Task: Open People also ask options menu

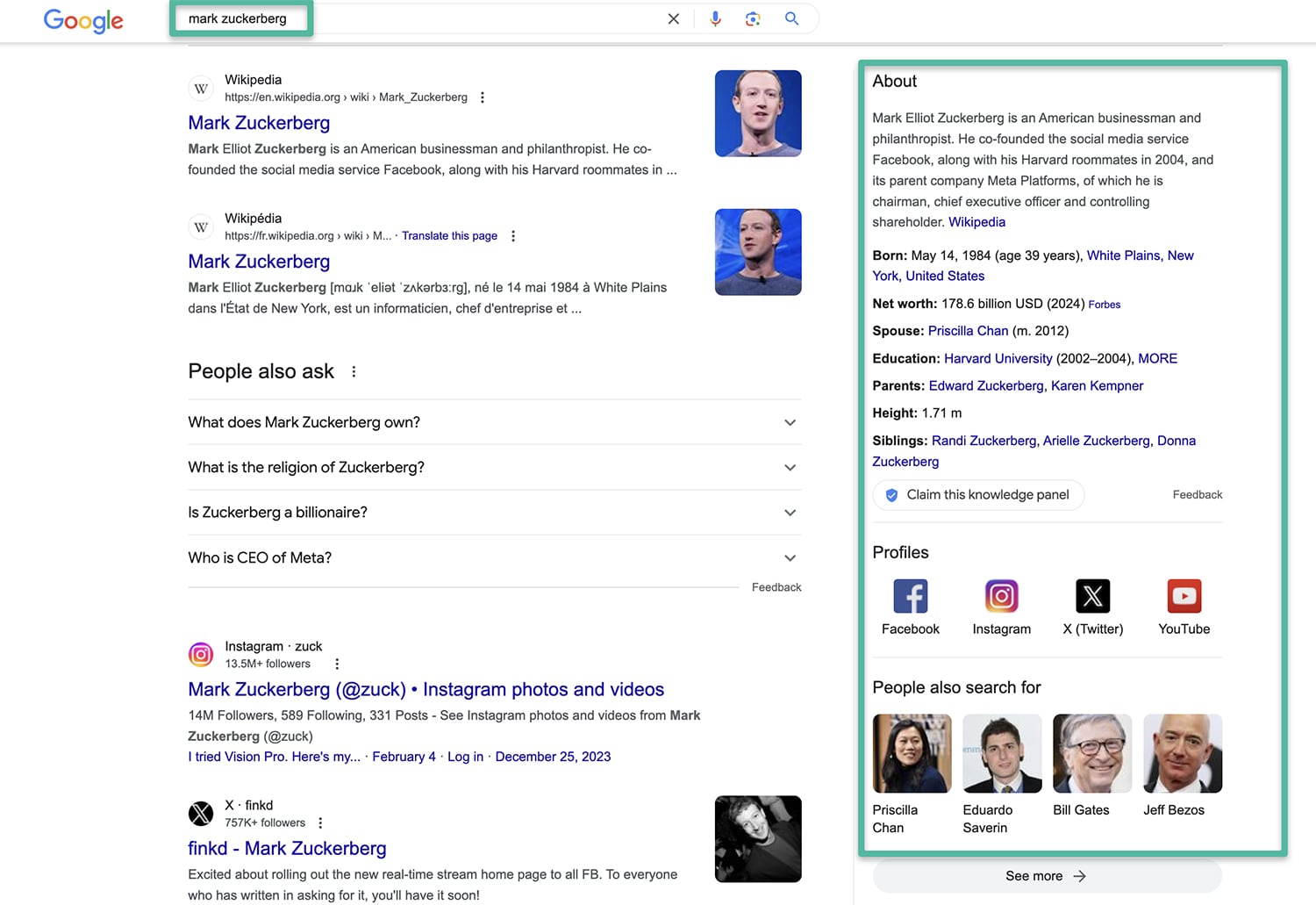Action: 354,371
